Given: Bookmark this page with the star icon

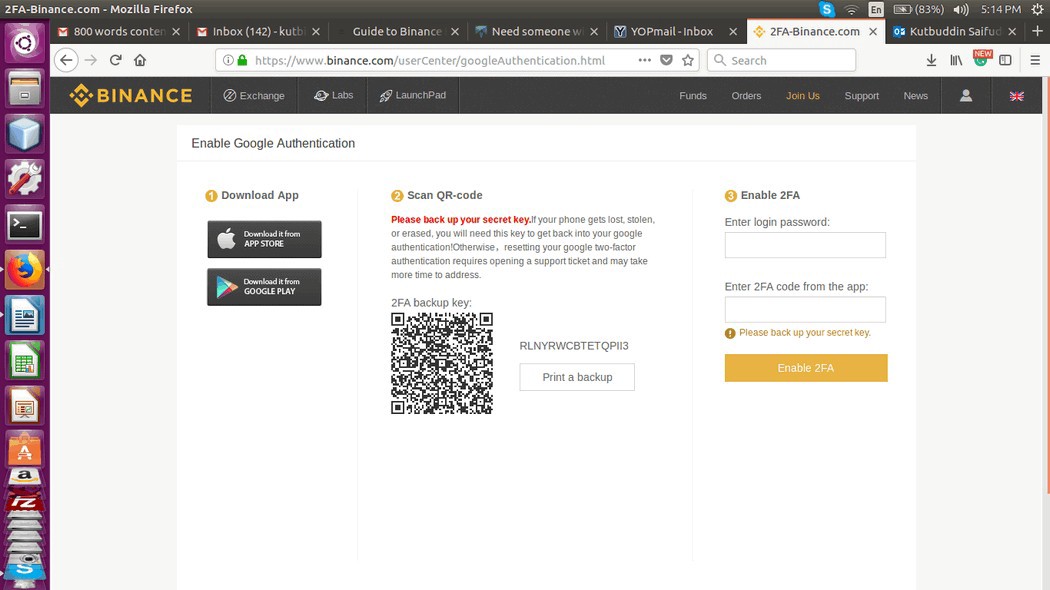Looking at the screenshot, I should coord(688,60).
